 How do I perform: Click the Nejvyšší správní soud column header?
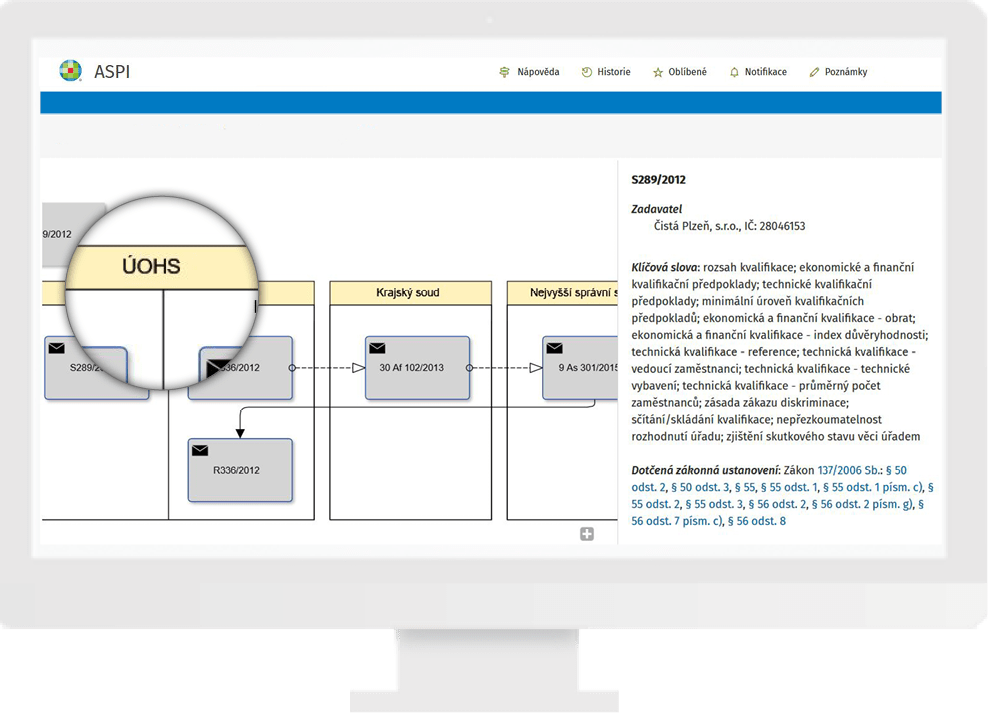tap(560, 293)
